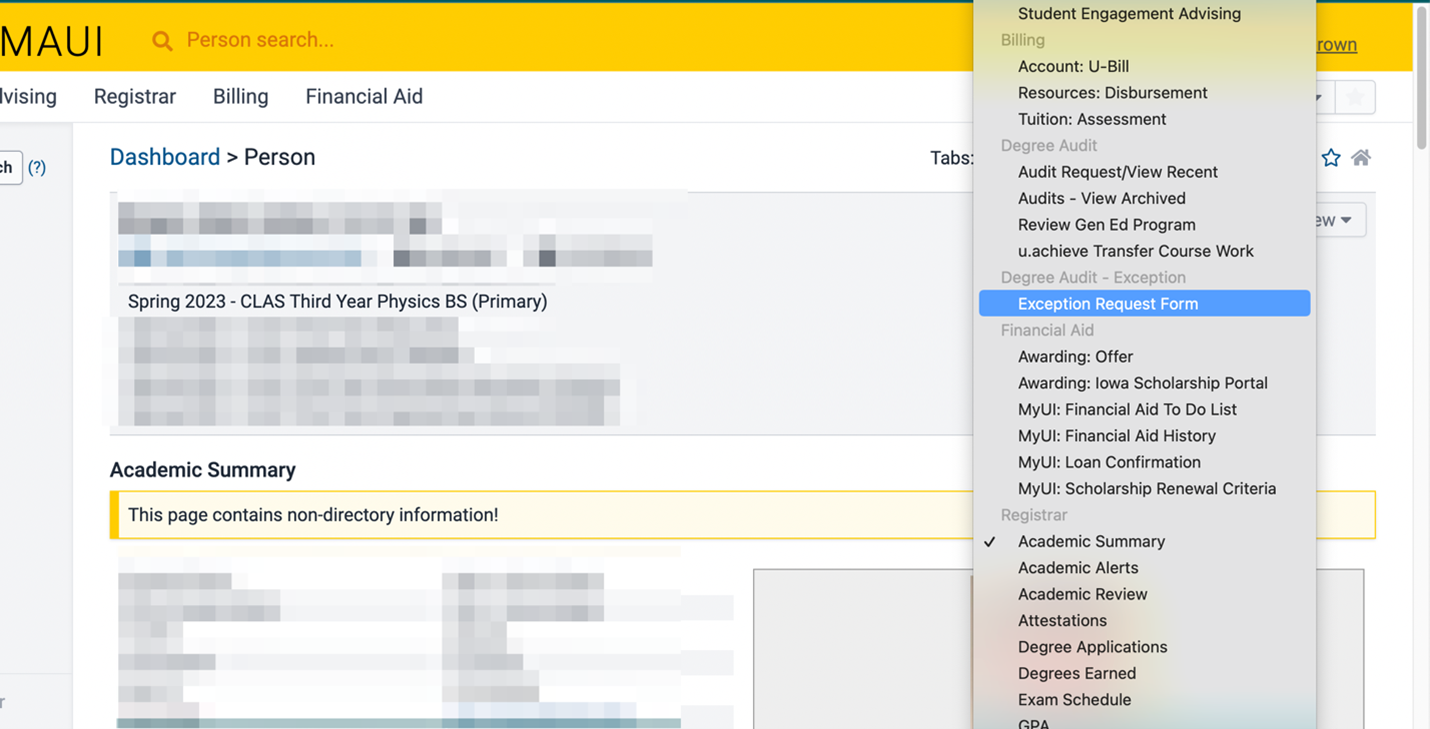Click the grayed star button in toolbar
Viewport: 1430px width, 729px height.
1355,97
